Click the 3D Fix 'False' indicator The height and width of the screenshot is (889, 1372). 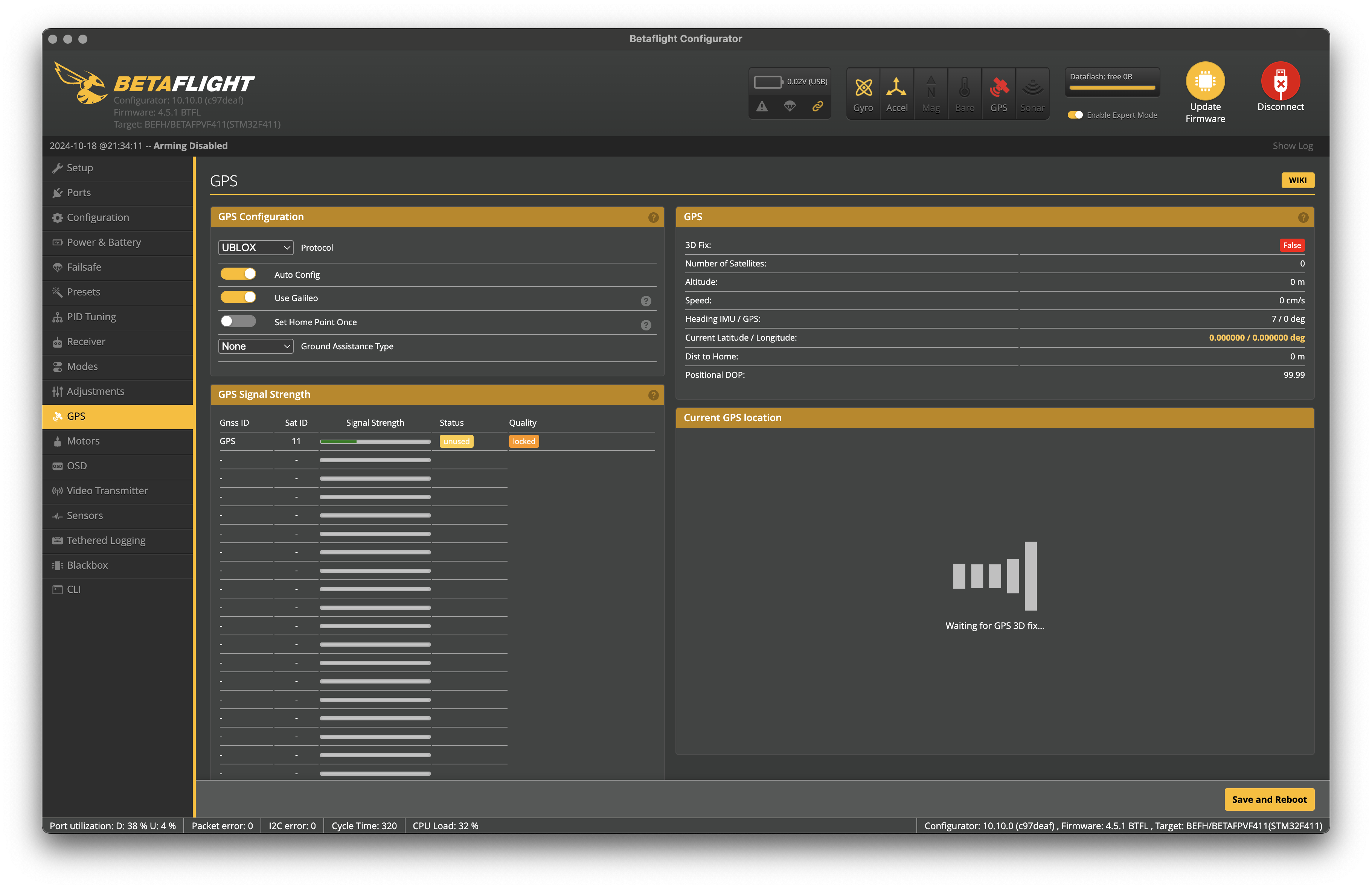(x=1291, y=245)
